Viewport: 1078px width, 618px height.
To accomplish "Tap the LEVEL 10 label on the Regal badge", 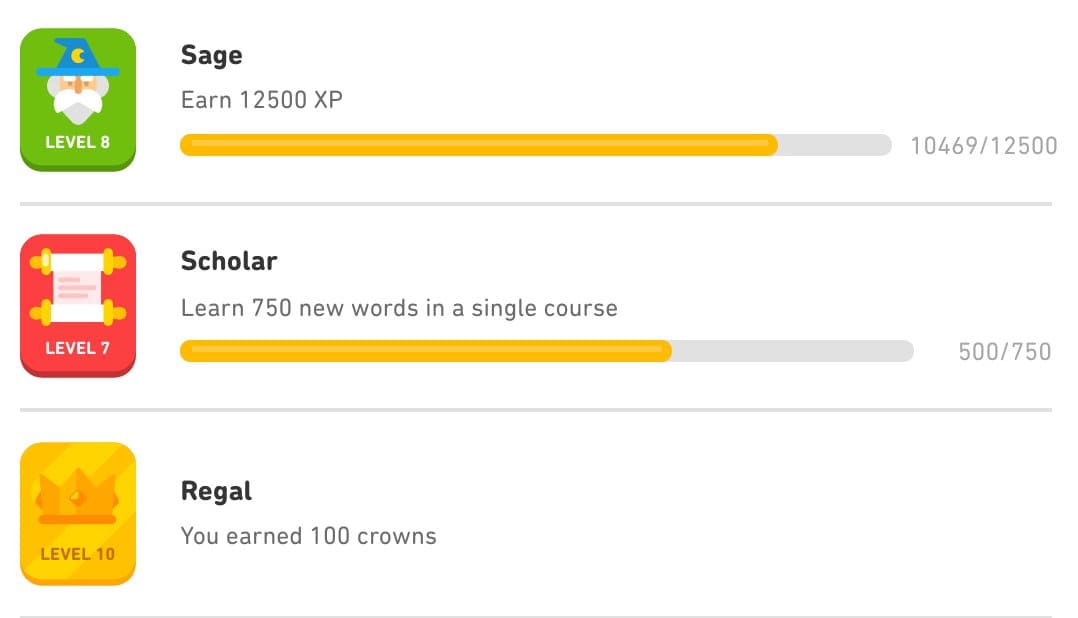I will point(78,554).
